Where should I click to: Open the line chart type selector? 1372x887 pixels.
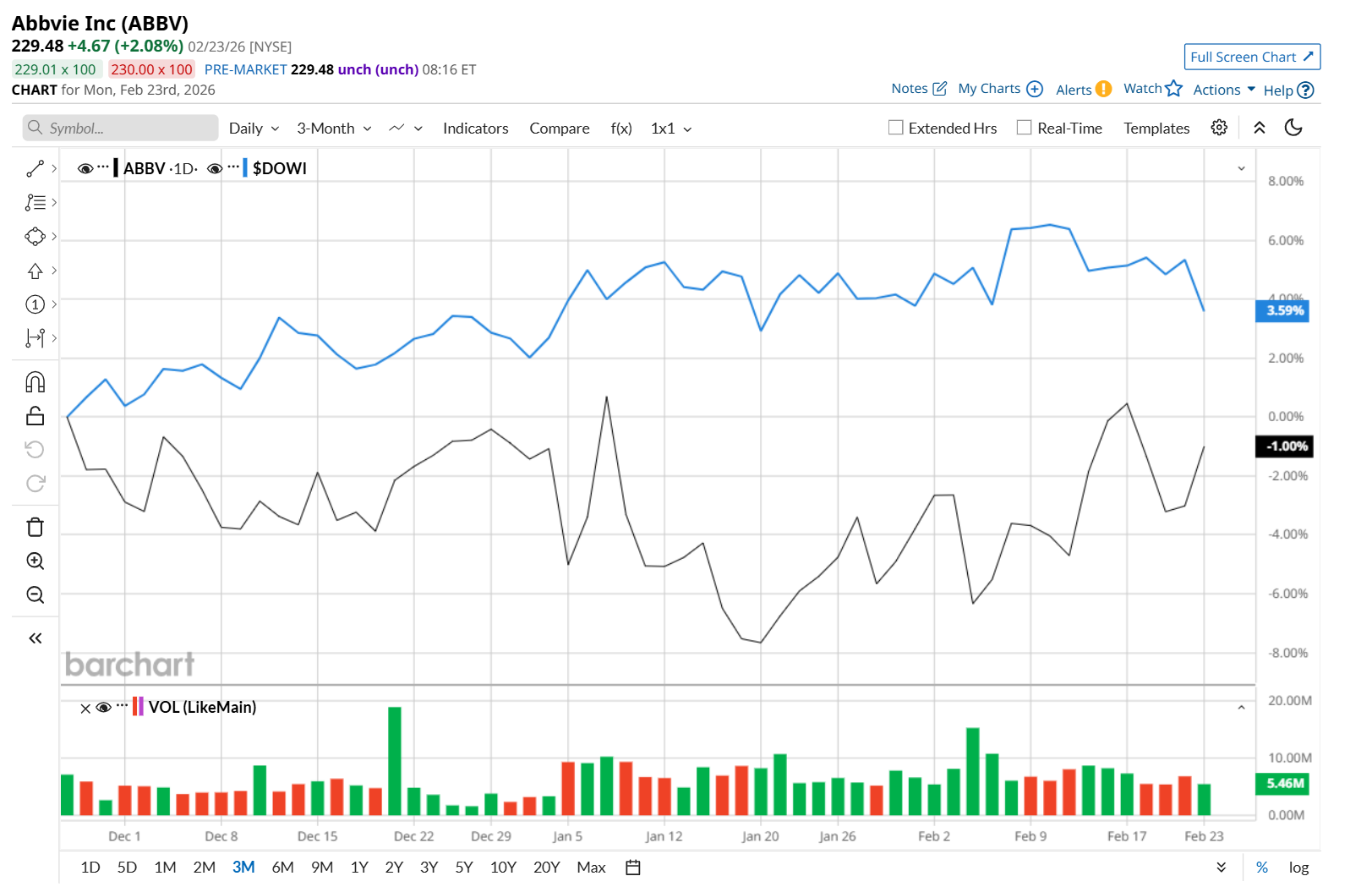[406, 129]
